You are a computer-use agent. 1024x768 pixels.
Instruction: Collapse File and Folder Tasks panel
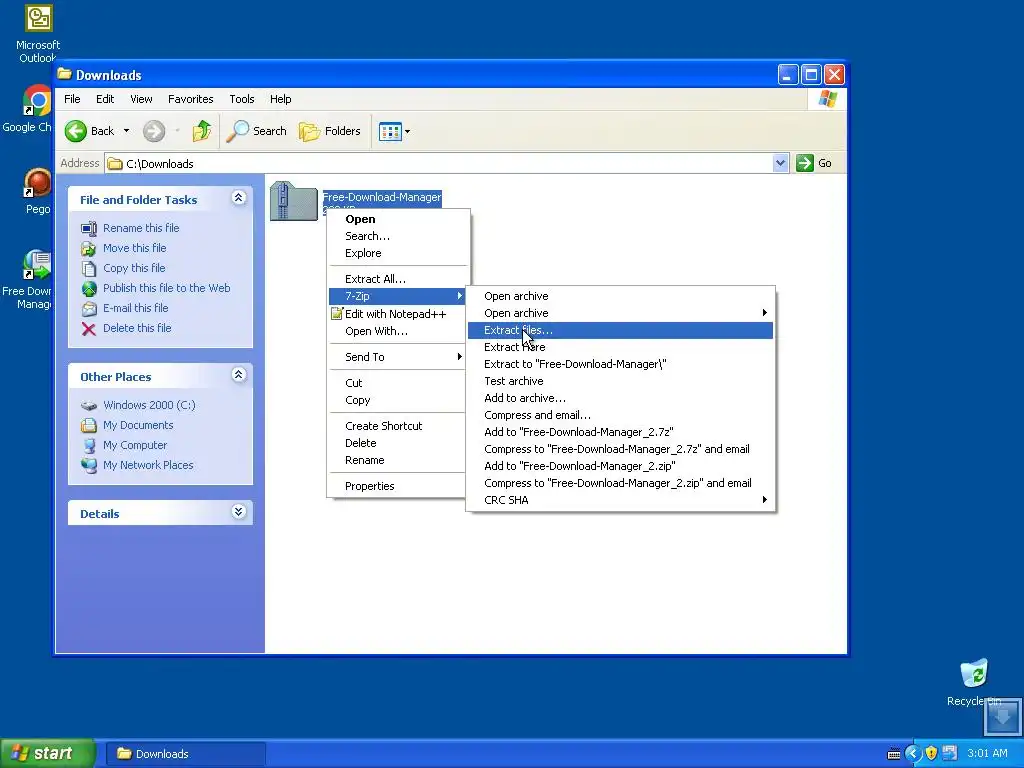[x=238, y=198]
